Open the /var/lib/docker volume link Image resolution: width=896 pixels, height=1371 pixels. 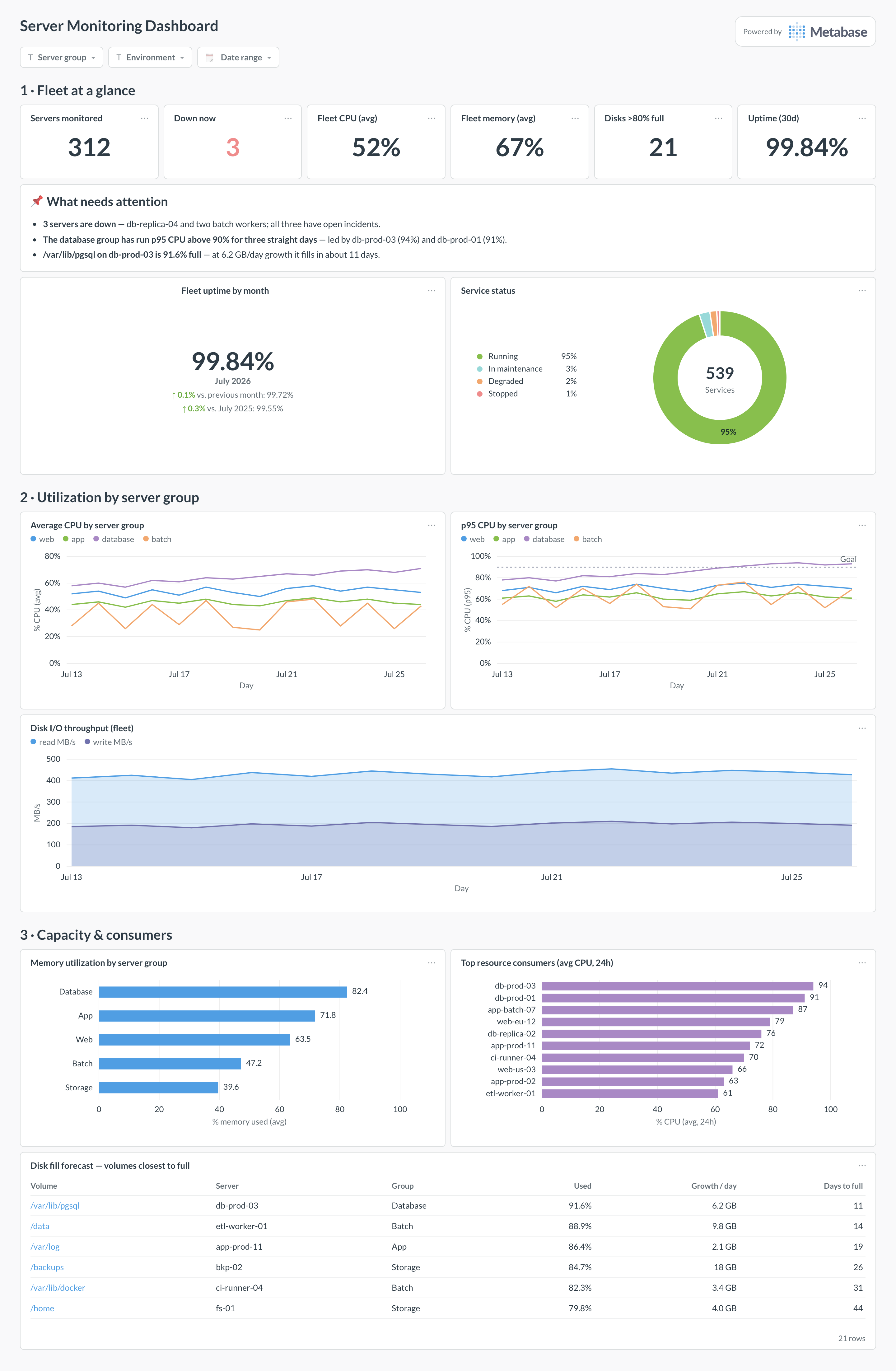[58, 1288]
